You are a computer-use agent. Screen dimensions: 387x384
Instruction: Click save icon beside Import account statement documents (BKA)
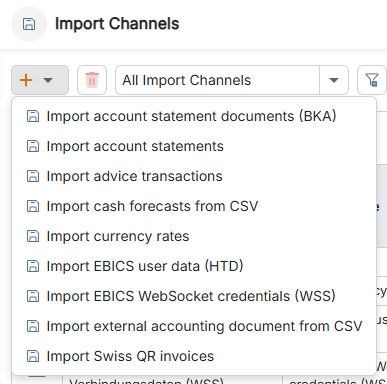tap(33, 116)
